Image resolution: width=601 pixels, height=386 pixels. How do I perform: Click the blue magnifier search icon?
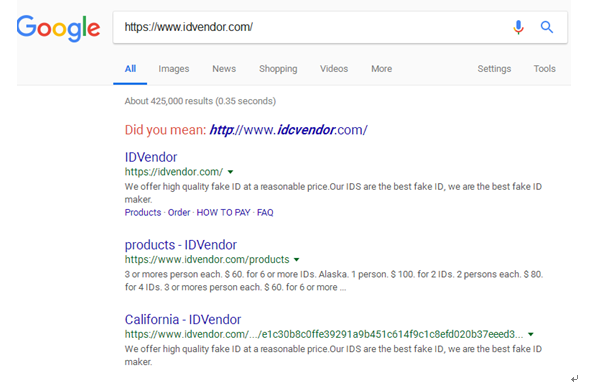[547, 27]
